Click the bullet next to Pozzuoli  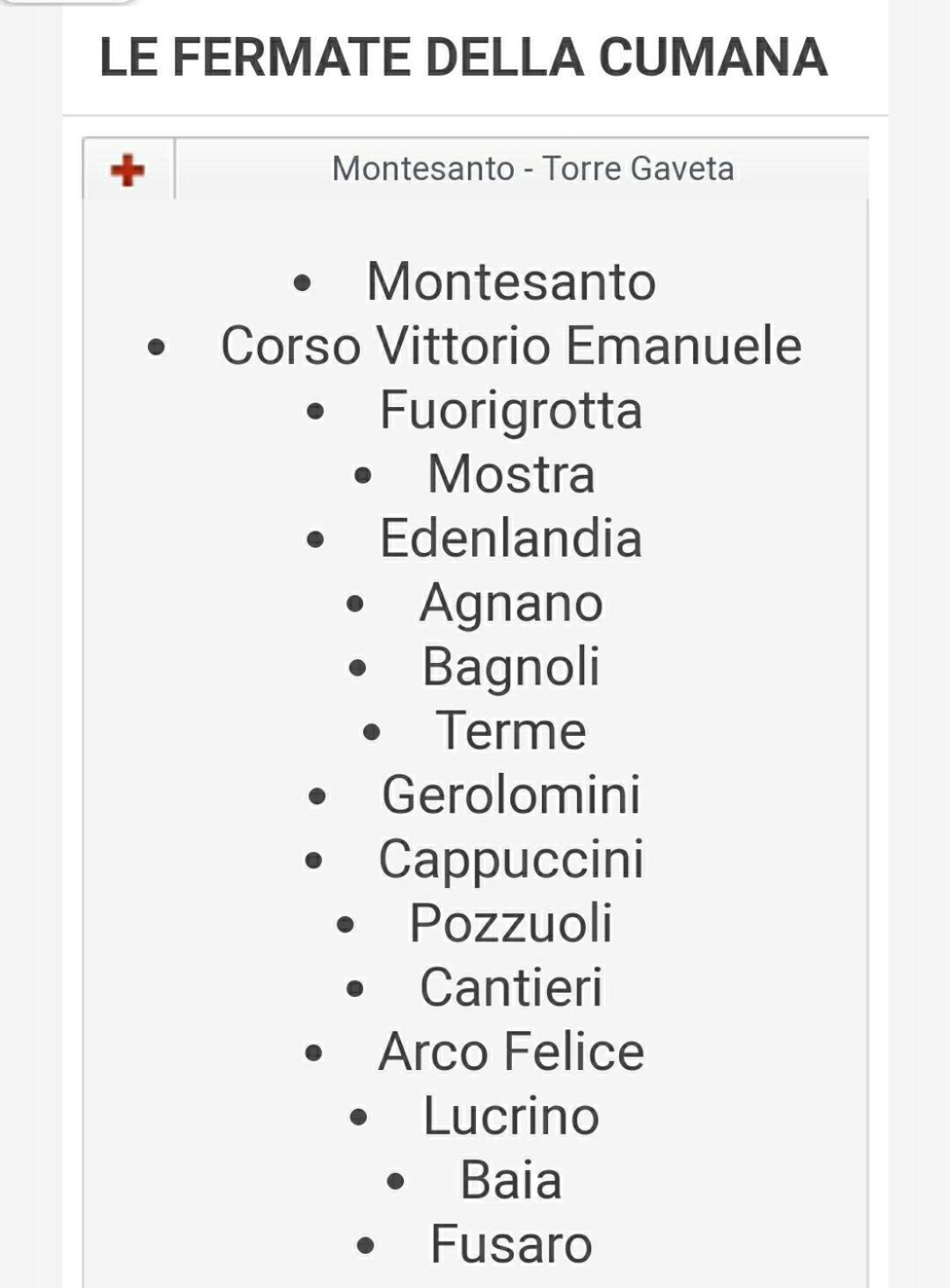coord(345,925)
